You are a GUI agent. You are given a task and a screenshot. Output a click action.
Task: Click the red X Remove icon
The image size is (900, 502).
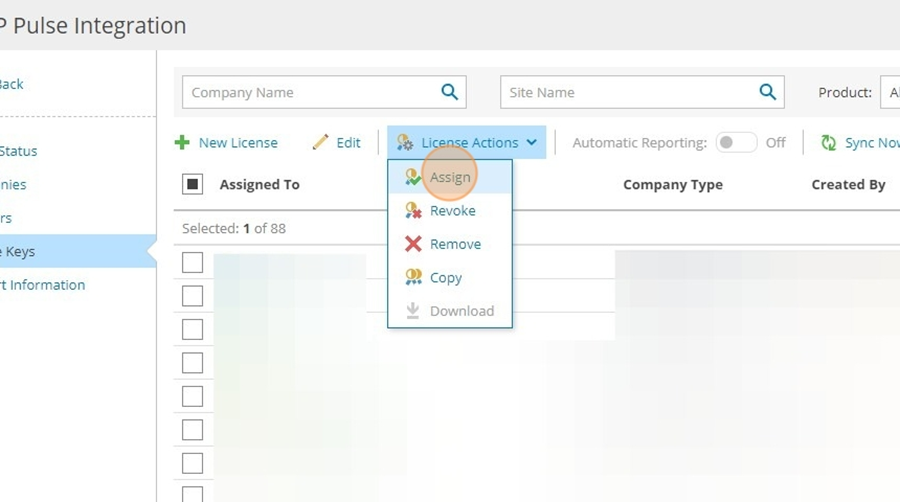pyautogui.click(x=413, y=244)
